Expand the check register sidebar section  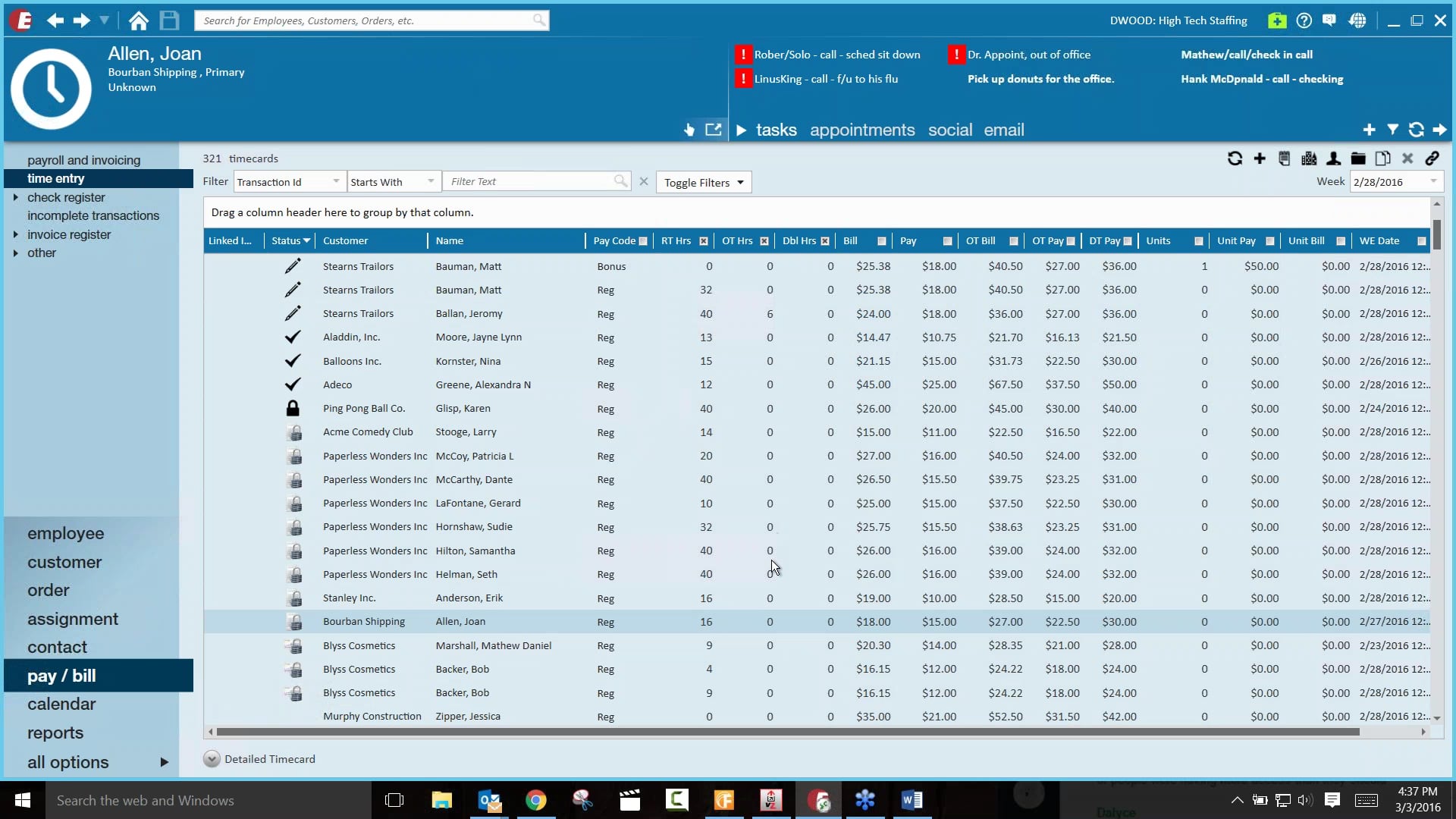coord(17,197)
